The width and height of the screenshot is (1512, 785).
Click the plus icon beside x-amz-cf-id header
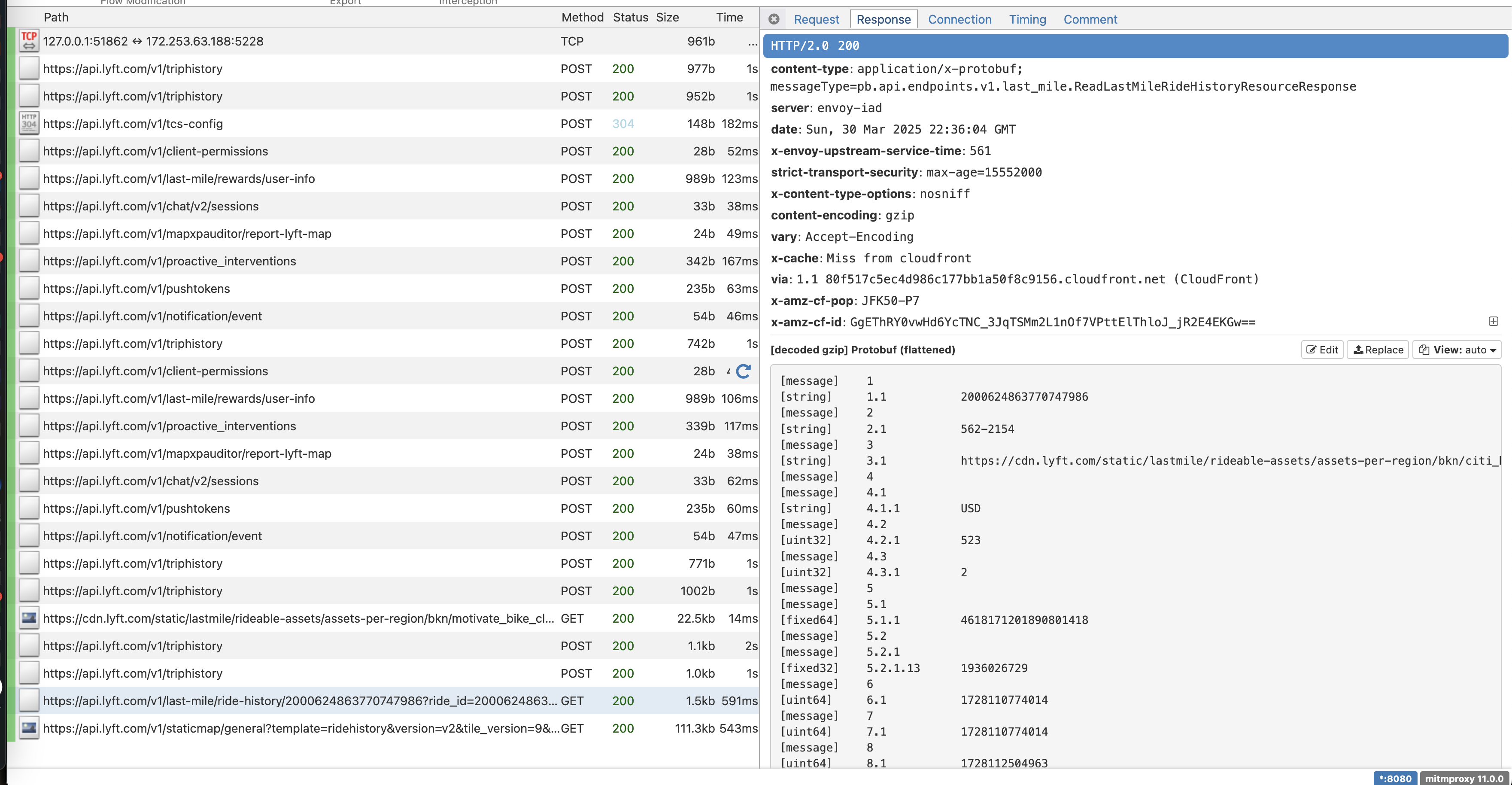click(x=1493, y=321)
